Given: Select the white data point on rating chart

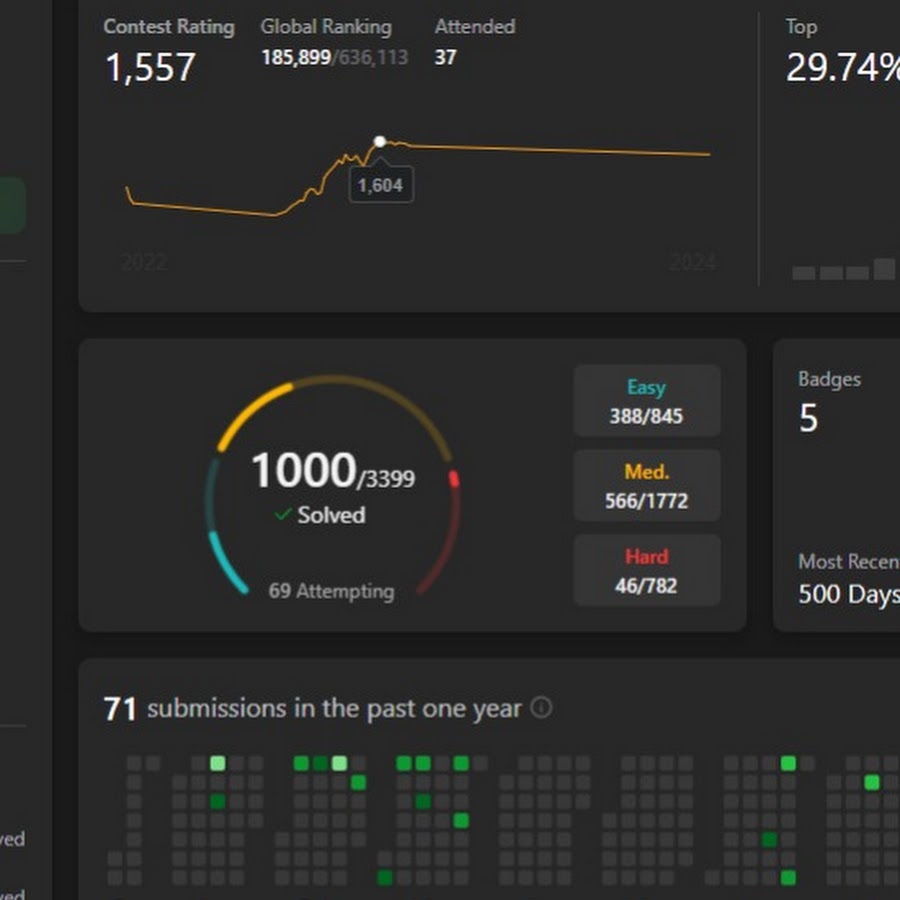Looking at the screenshot, I should tap(380, 141).
